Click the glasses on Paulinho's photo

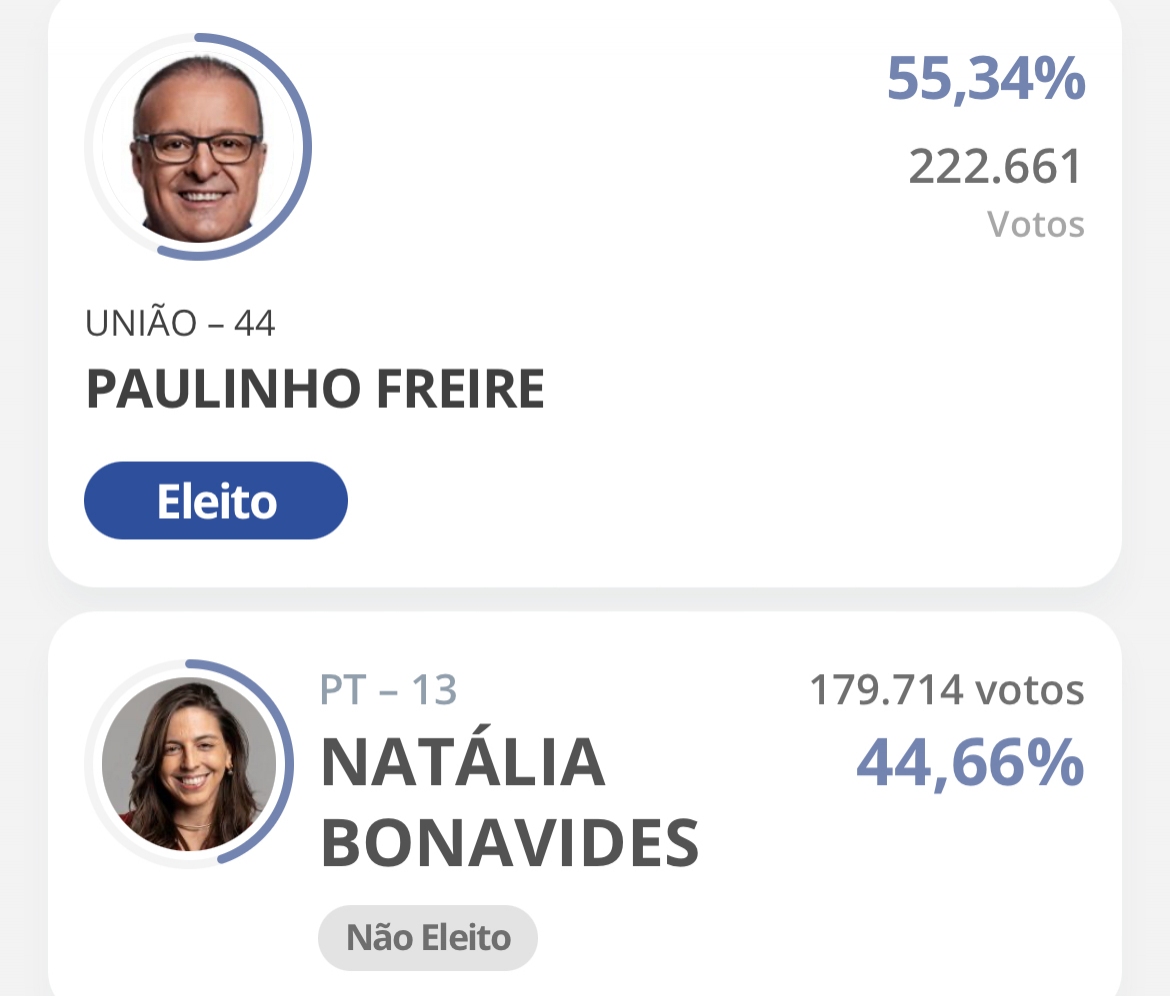pyautogui.click(x=197, y=148)
